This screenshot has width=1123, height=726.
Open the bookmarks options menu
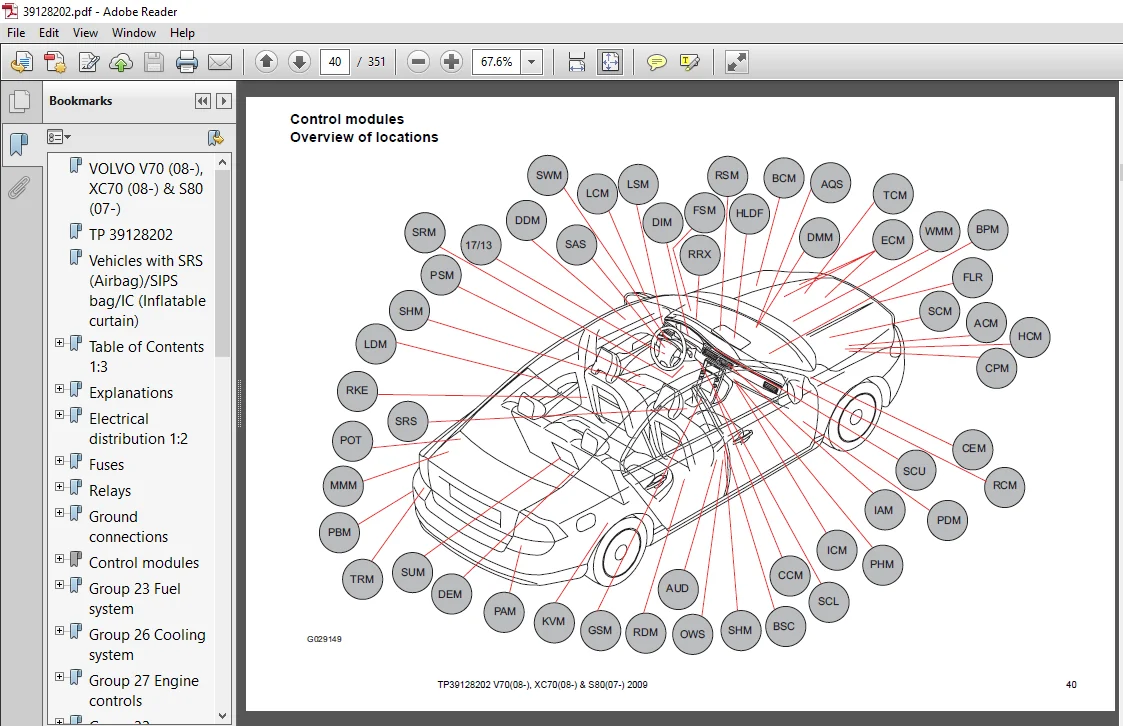tap(59, 137)
